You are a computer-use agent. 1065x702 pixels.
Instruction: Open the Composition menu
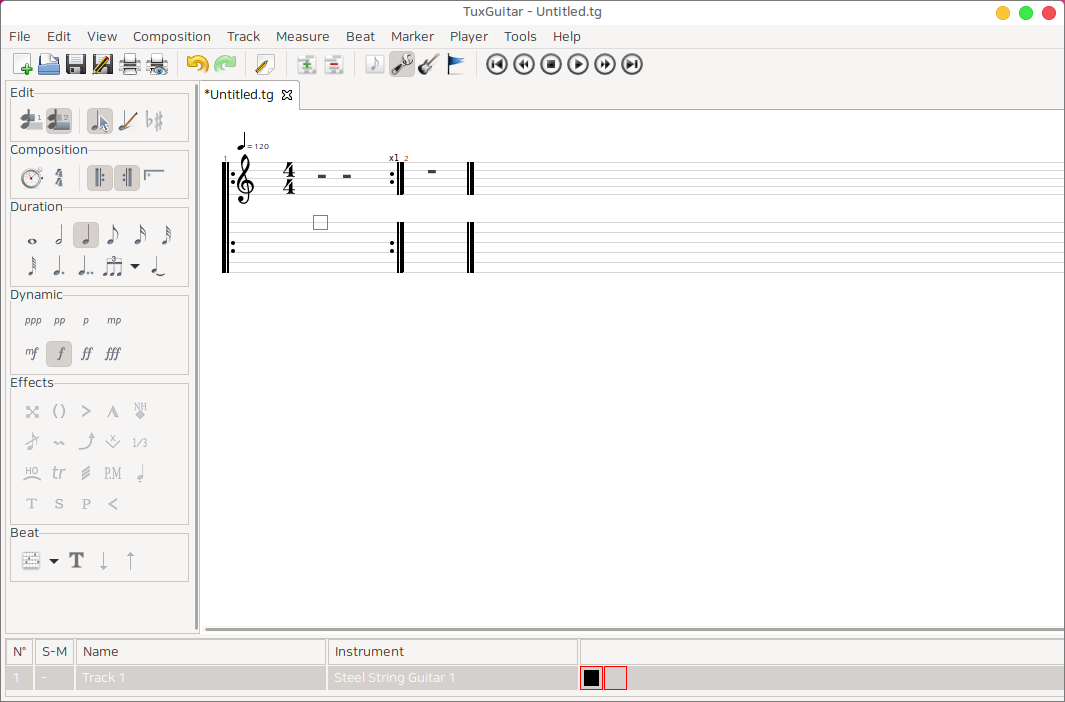[171, 36]
